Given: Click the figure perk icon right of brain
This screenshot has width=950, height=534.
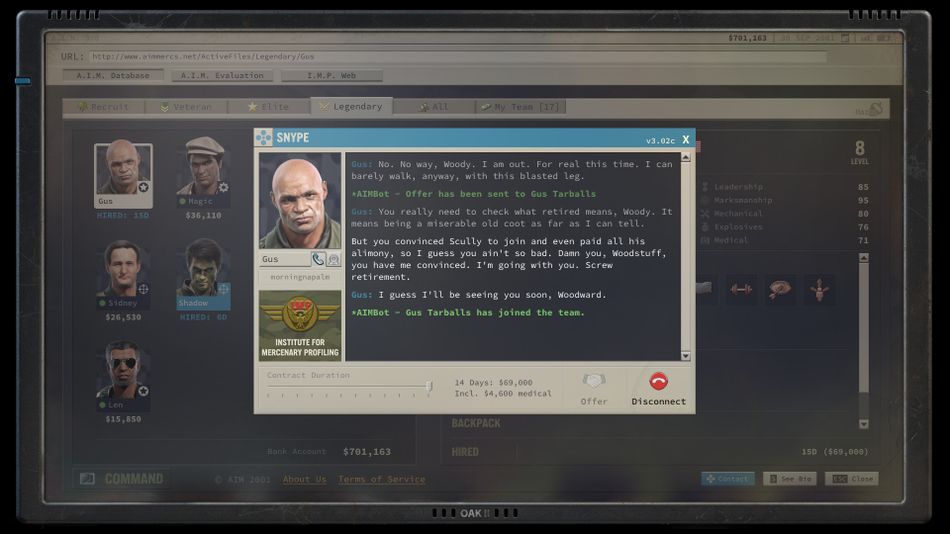Looking at the screenshot, I should tap(819, 290).
